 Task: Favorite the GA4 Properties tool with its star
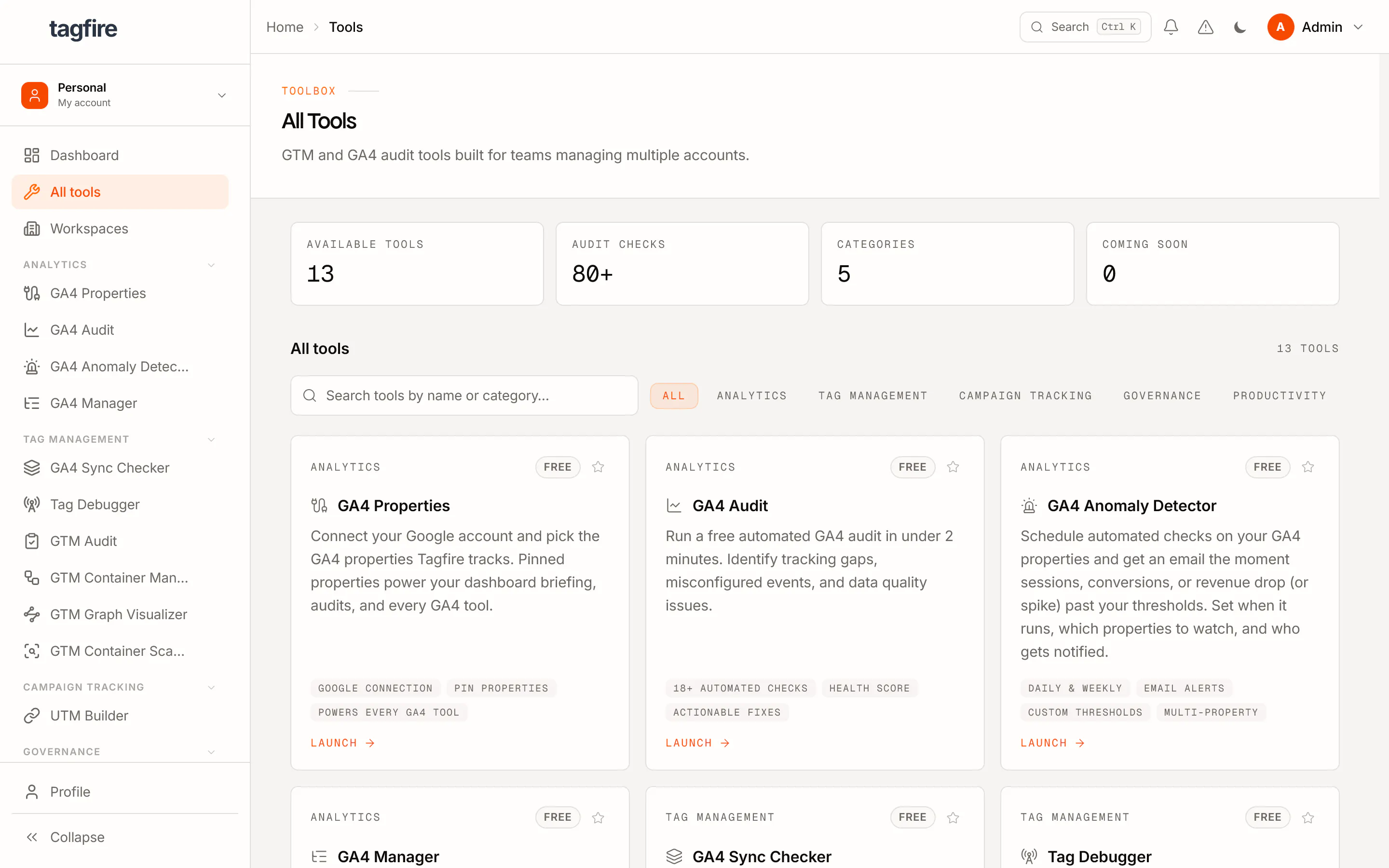click(x=598, y=467)
